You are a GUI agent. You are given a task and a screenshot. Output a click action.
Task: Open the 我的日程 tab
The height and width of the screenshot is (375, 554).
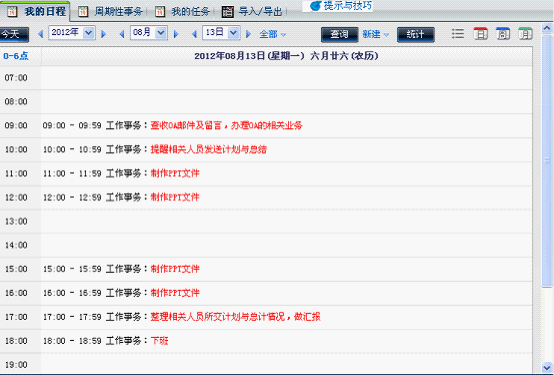[x=45, y=11]
